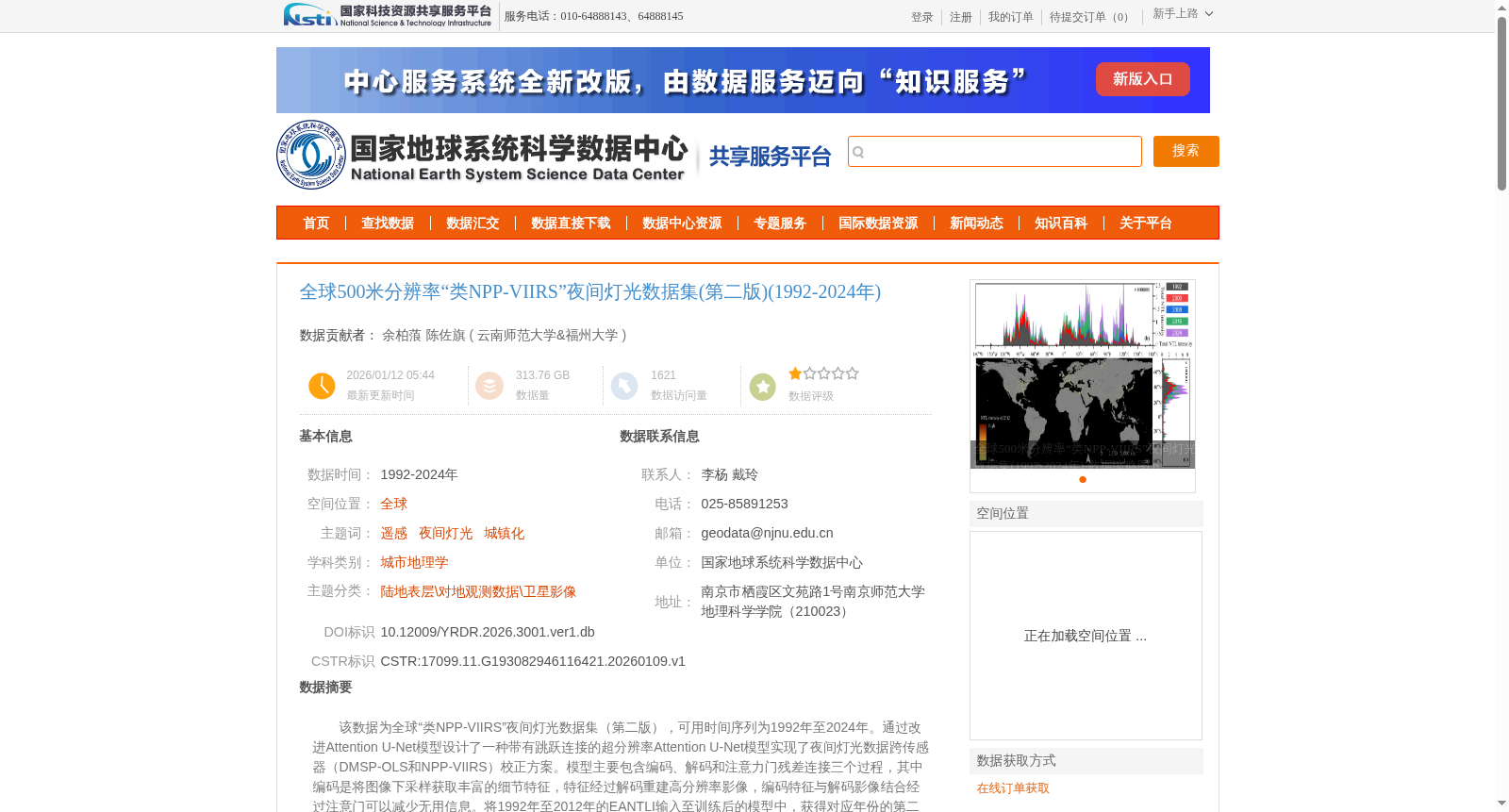
Task: Open the 数据汇交 menu item
Action: click(x=473, y=224)
